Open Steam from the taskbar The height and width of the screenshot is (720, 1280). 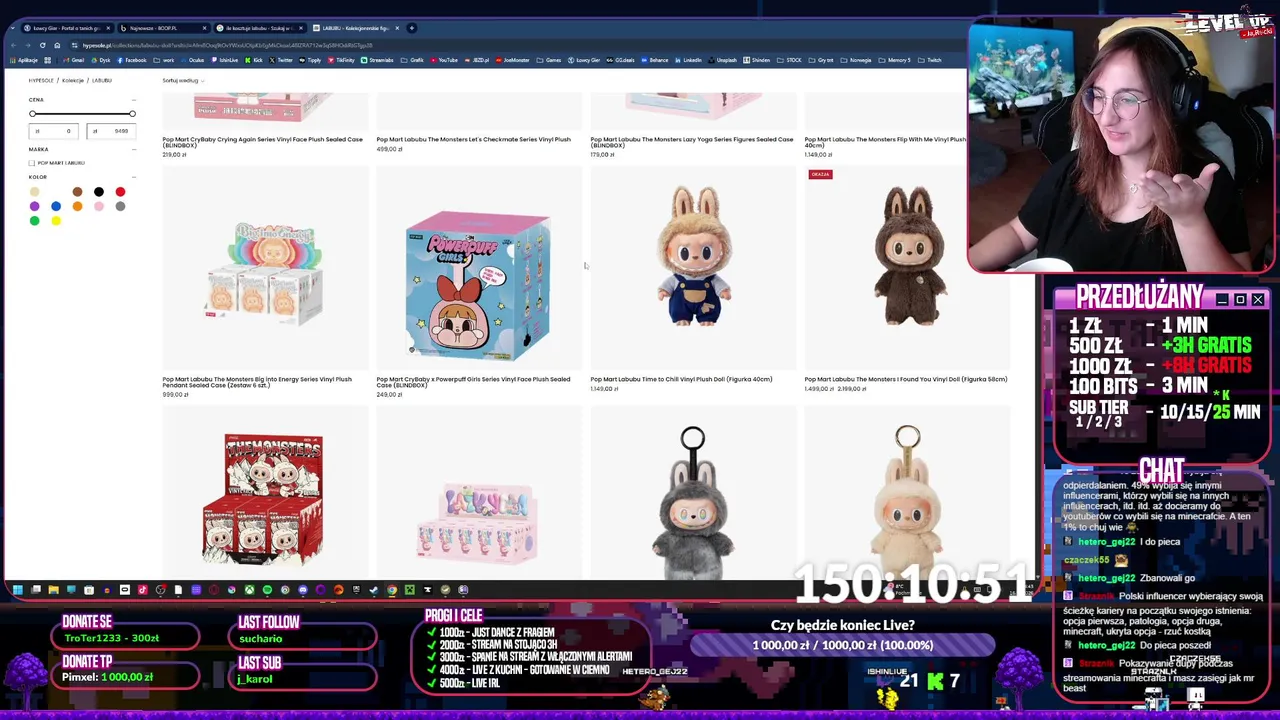[x=373, y=590]
